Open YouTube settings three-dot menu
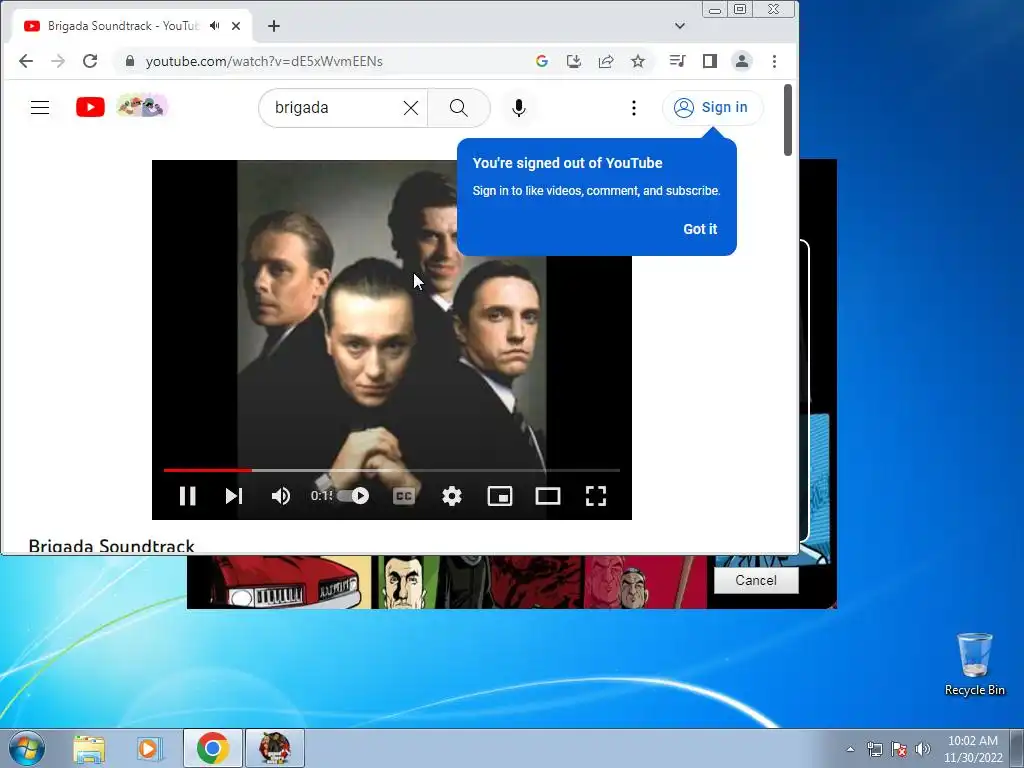The width and height of the screenshot is (1024, 768). point(633,108)
